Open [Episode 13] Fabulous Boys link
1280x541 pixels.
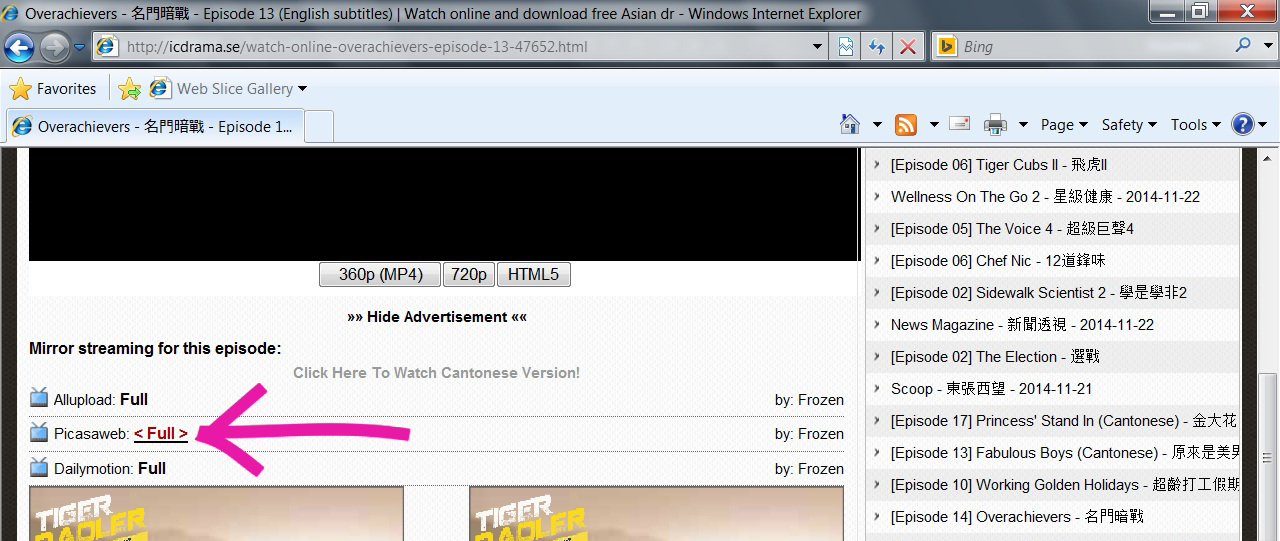point(1064,453)
